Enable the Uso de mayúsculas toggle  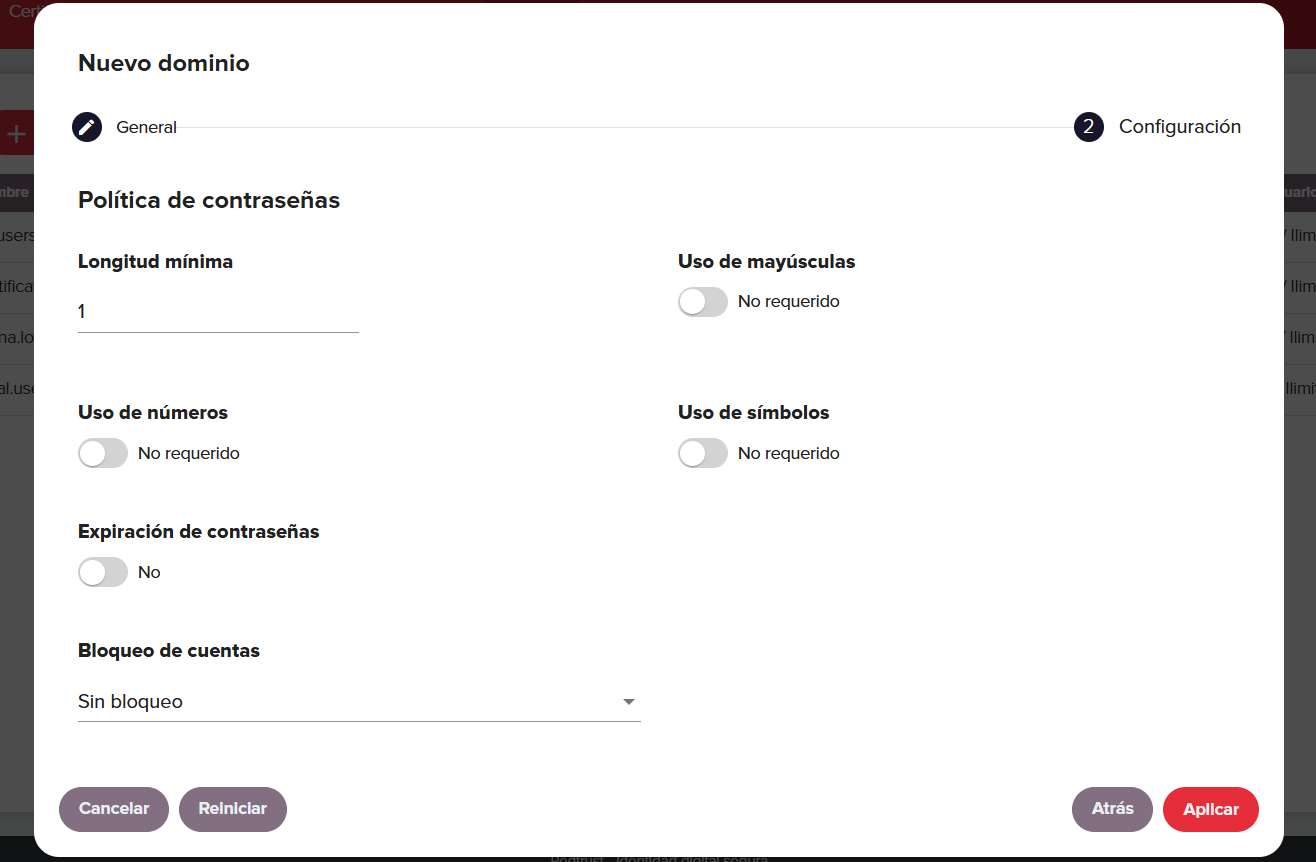(703, 302)
